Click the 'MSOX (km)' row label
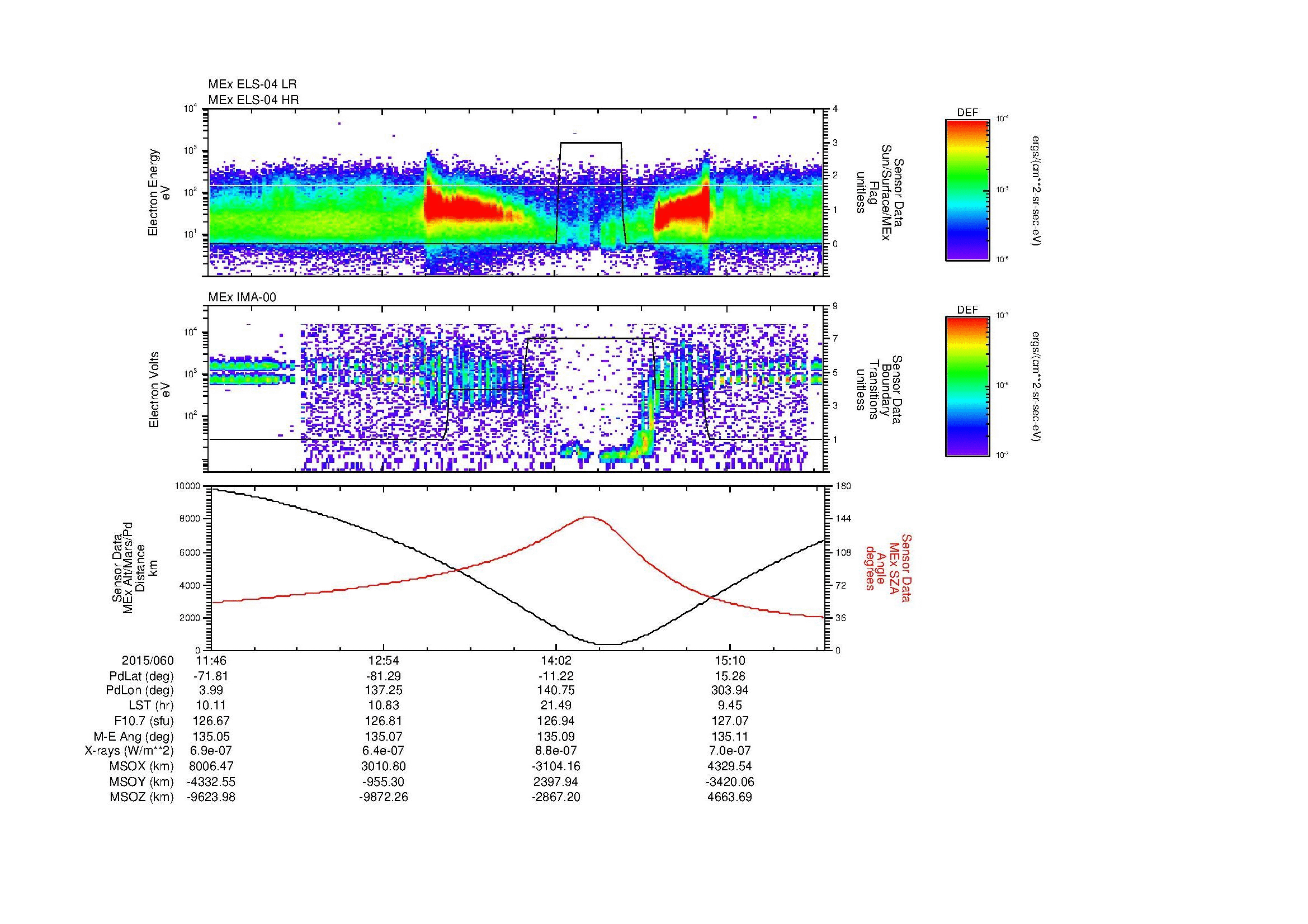 141,766
